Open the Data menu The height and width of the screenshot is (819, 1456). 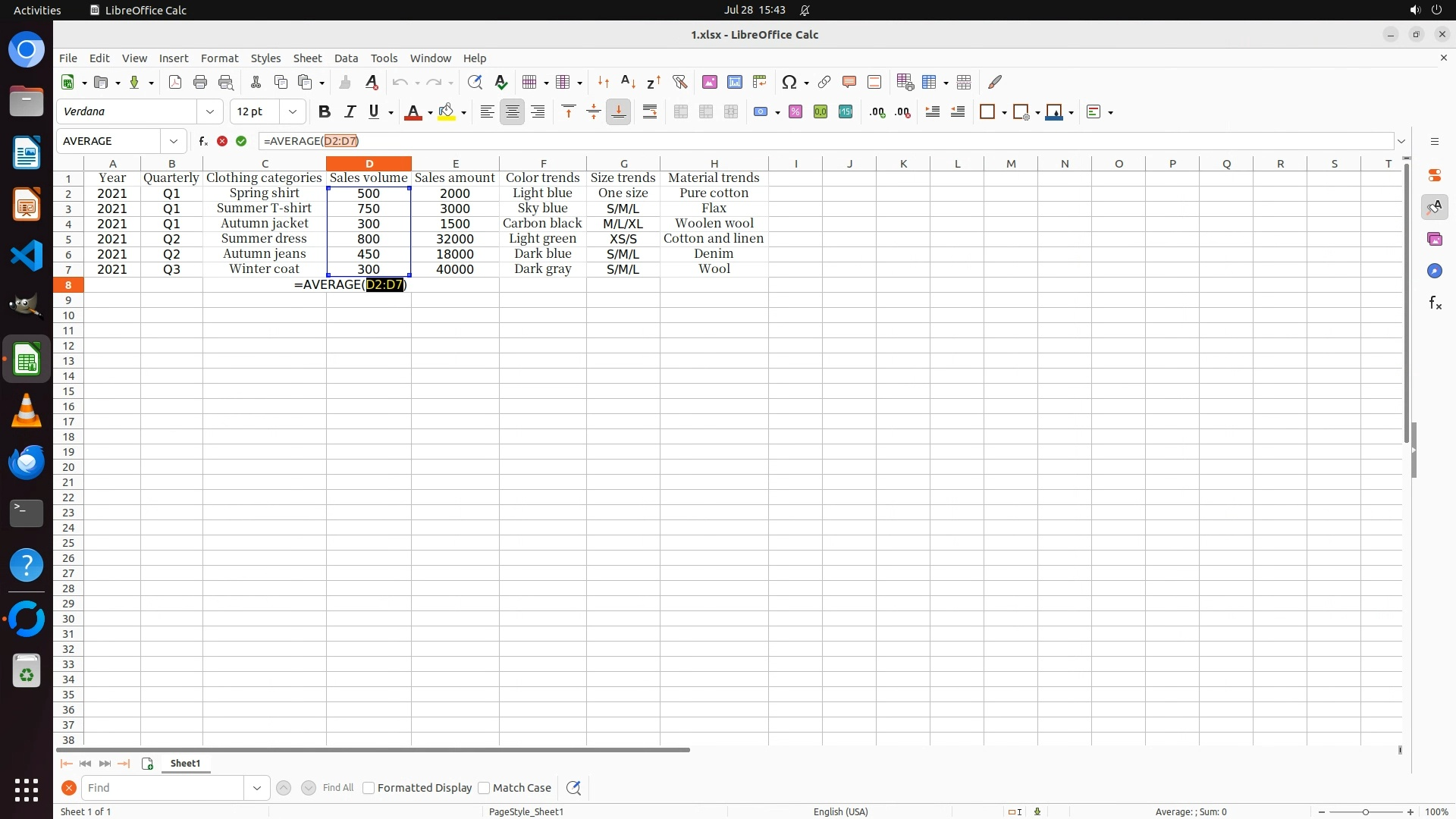click(346, 58)
